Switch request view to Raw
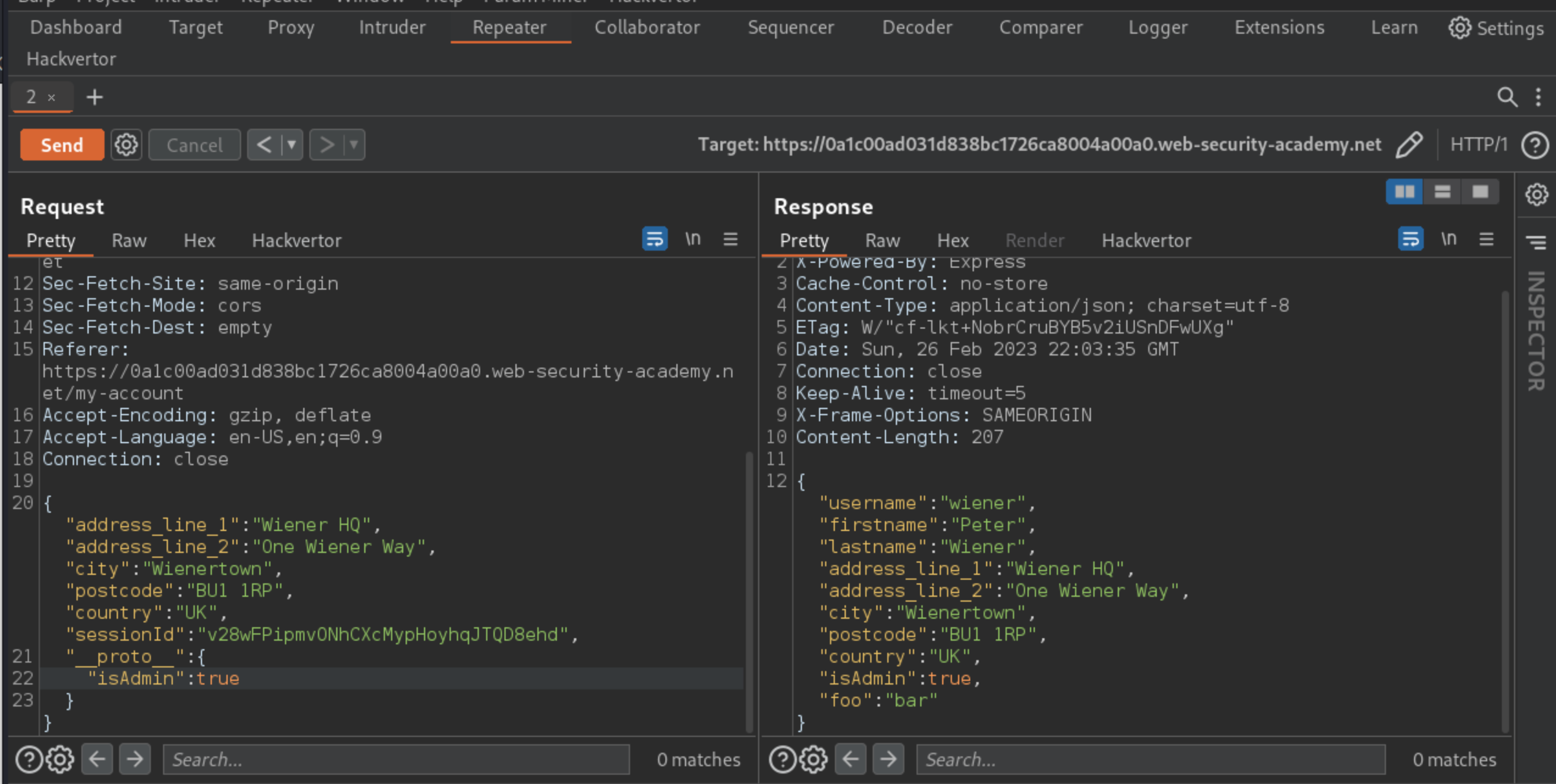 129,241
